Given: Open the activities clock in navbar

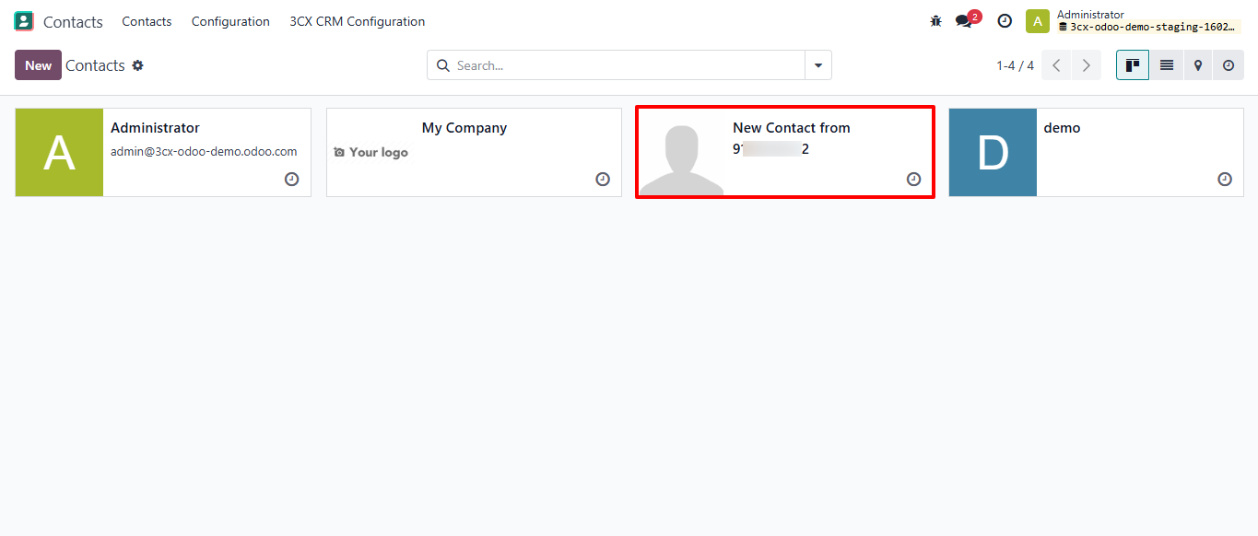Looking at the screenshot, I should [1005, 21].
